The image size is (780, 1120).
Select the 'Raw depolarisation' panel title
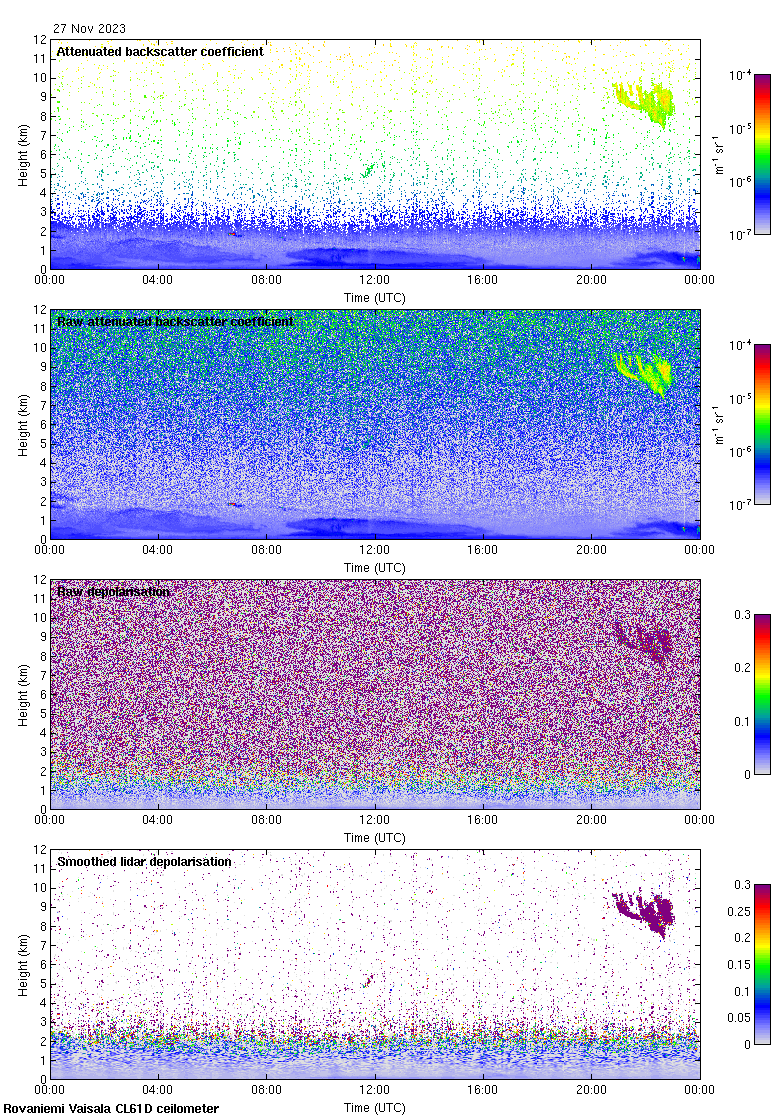click(x=113, y=591)
